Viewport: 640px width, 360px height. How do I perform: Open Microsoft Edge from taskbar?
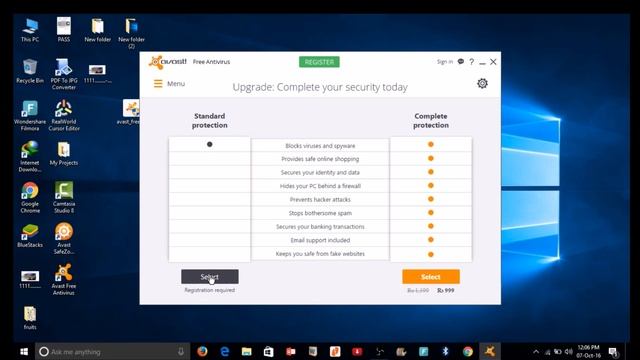224,351
